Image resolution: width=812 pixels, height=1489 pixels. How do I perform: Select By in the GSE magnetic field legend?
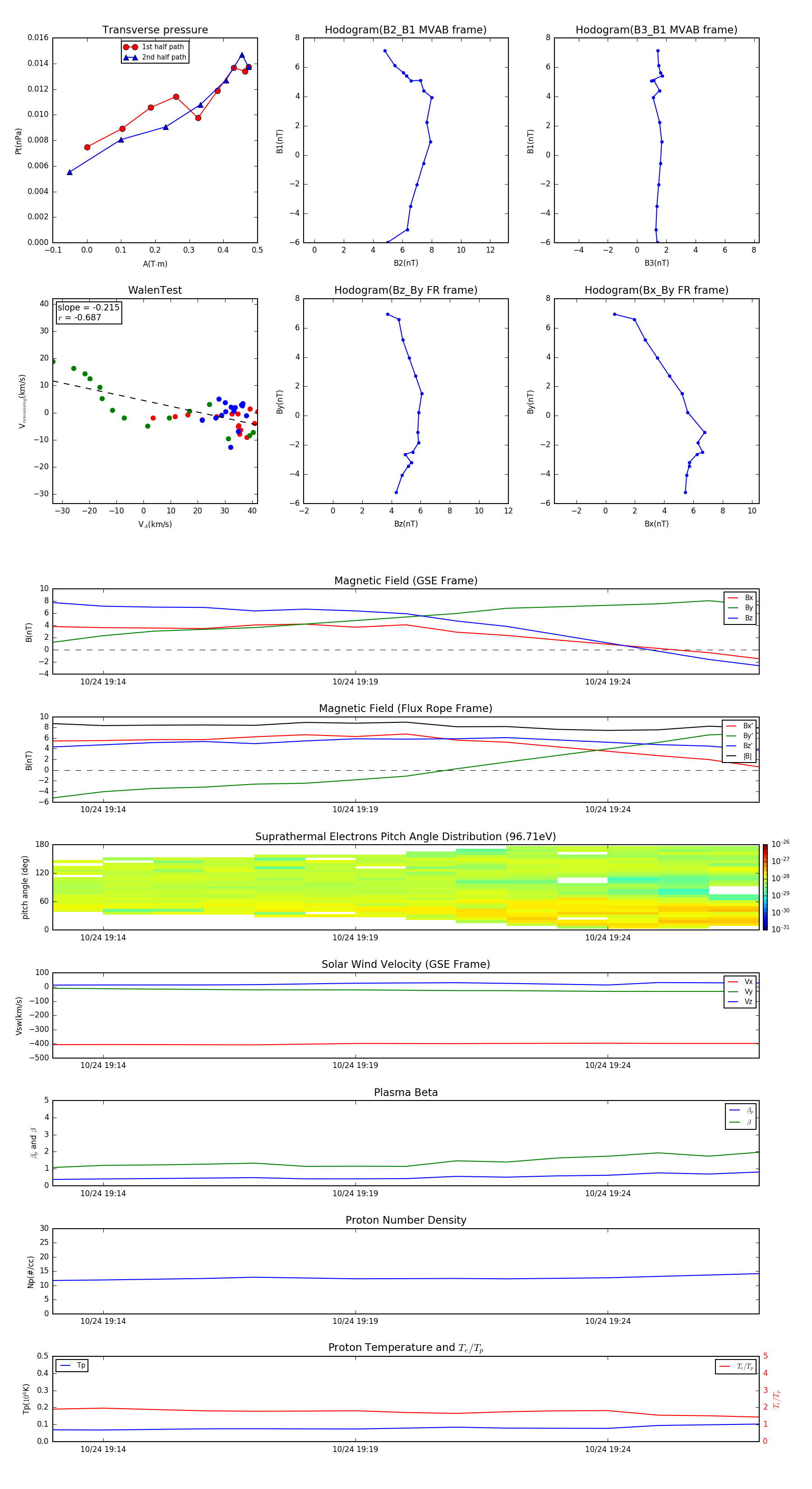pyautogui.click(x=740, y=607)
